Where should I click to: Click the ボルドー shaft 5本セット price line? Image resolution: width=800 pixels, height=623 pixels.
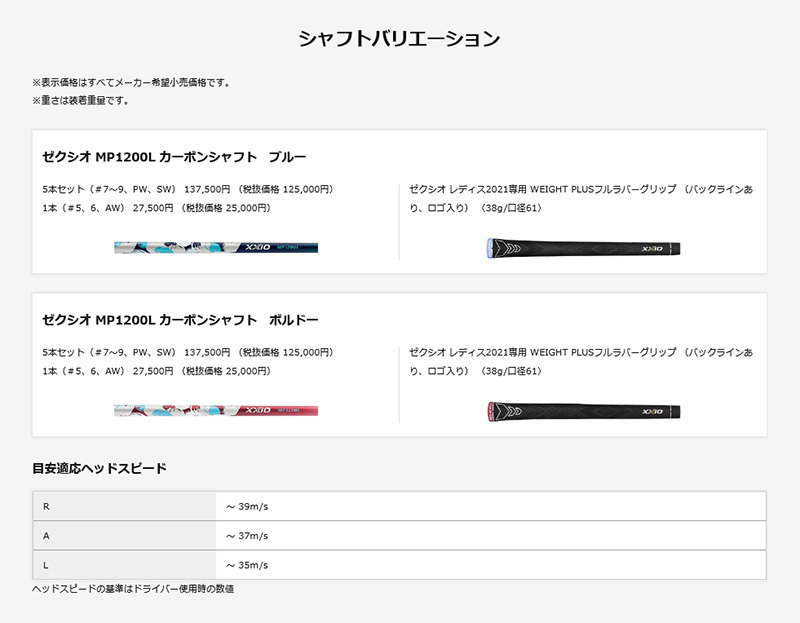pyautogui.click(x=188, y=353)
